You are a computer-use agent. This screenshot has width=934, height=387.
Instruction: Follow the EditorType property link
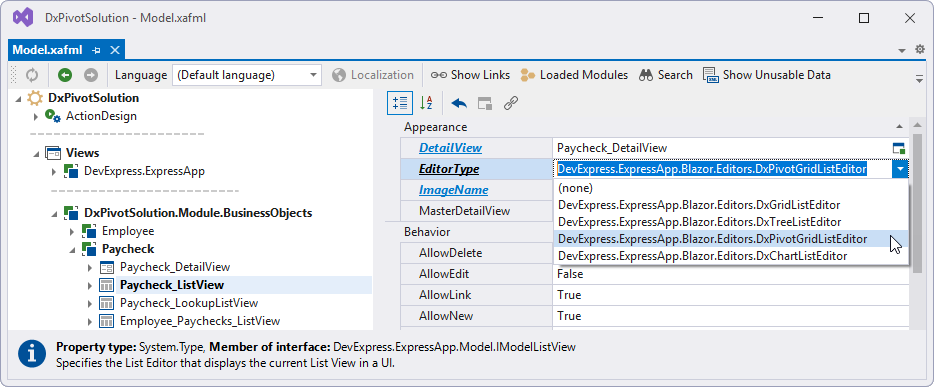pos(449,169)
